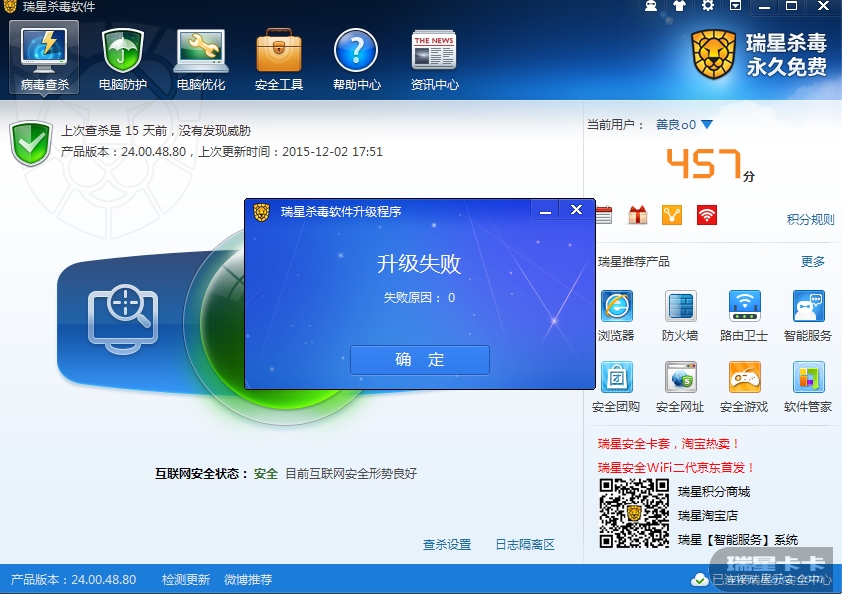The width and height of the screenshot is (842, 598).
Task: Open 瑞星【智能服务】系统 link
Action: coord(738,540)
